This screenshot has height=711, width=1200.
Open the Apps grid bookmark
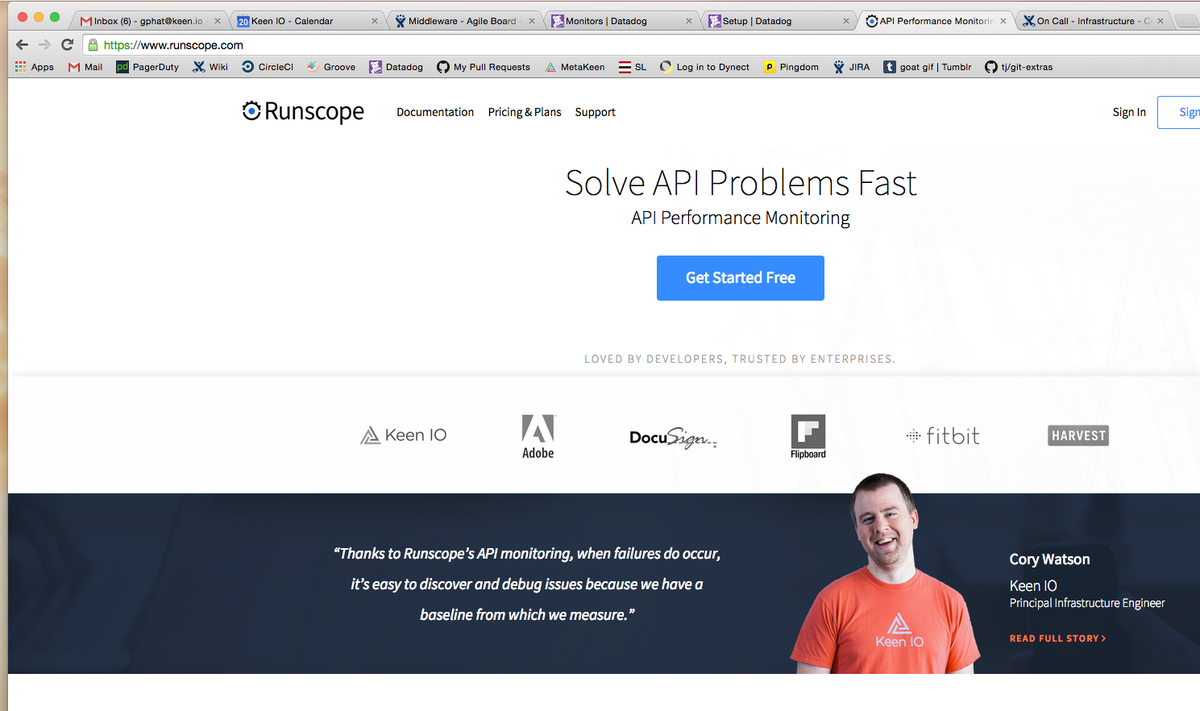(35, 67)
